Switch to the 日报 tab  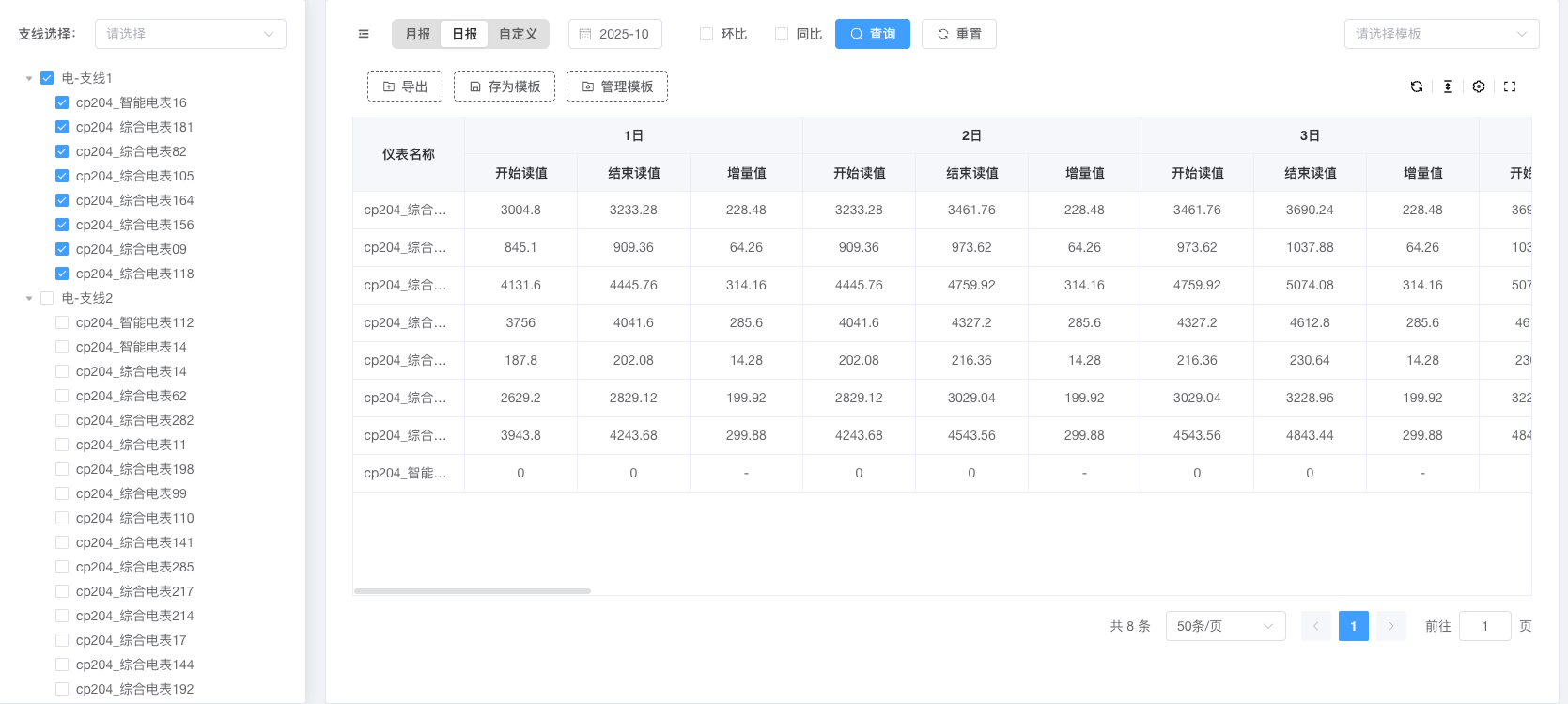point(465,34)
